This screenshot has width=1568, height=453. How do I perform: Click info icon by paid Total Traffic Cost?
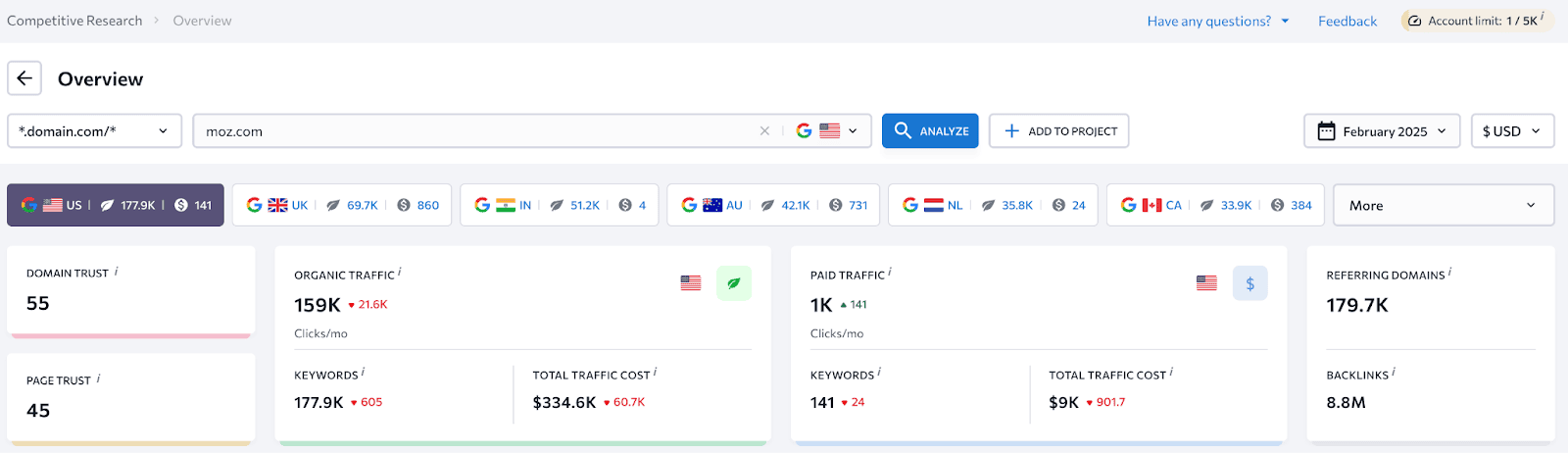point(1171,373)
